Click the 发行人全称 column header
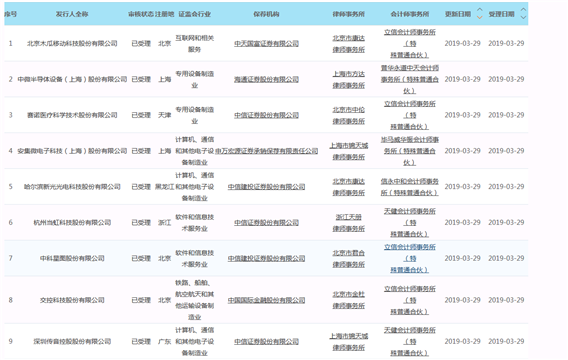This screenshot has width=568, height=360. pyautogui.click(x=72, y=14)
